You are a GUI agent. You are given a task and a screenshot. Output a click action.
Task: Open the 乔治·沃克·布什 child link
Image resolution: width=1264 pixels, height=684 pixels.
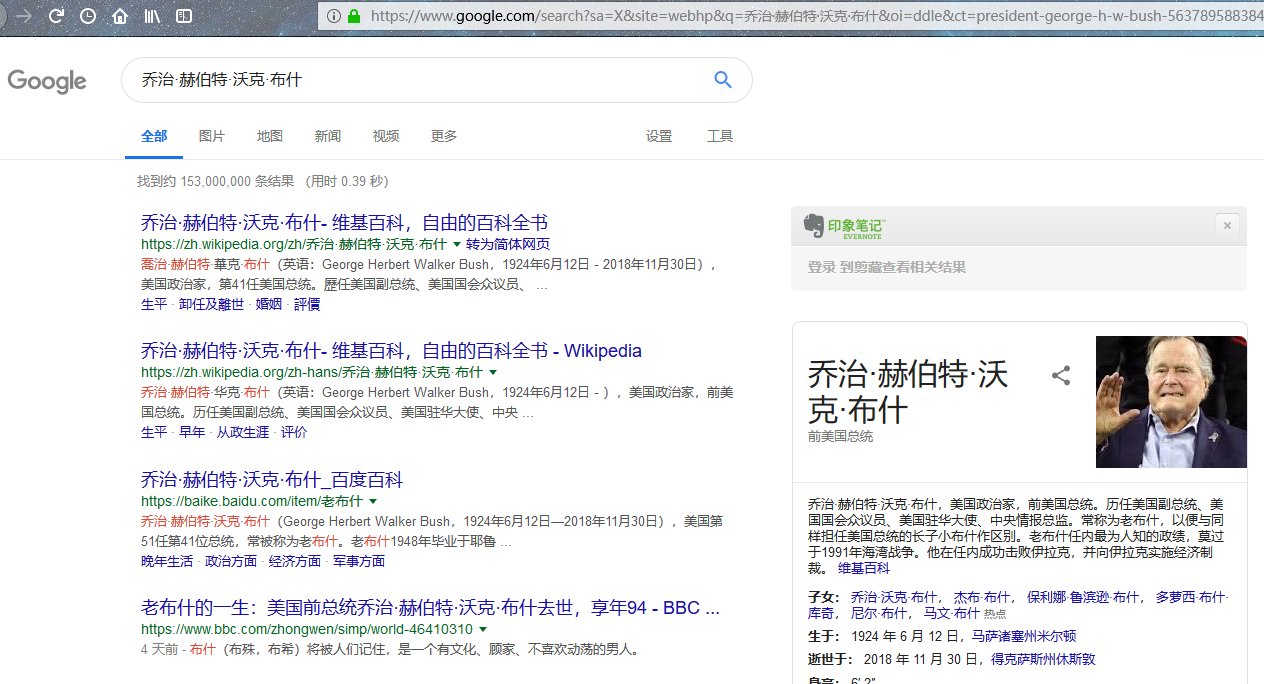pyautogui.click(x=895, y=597)
